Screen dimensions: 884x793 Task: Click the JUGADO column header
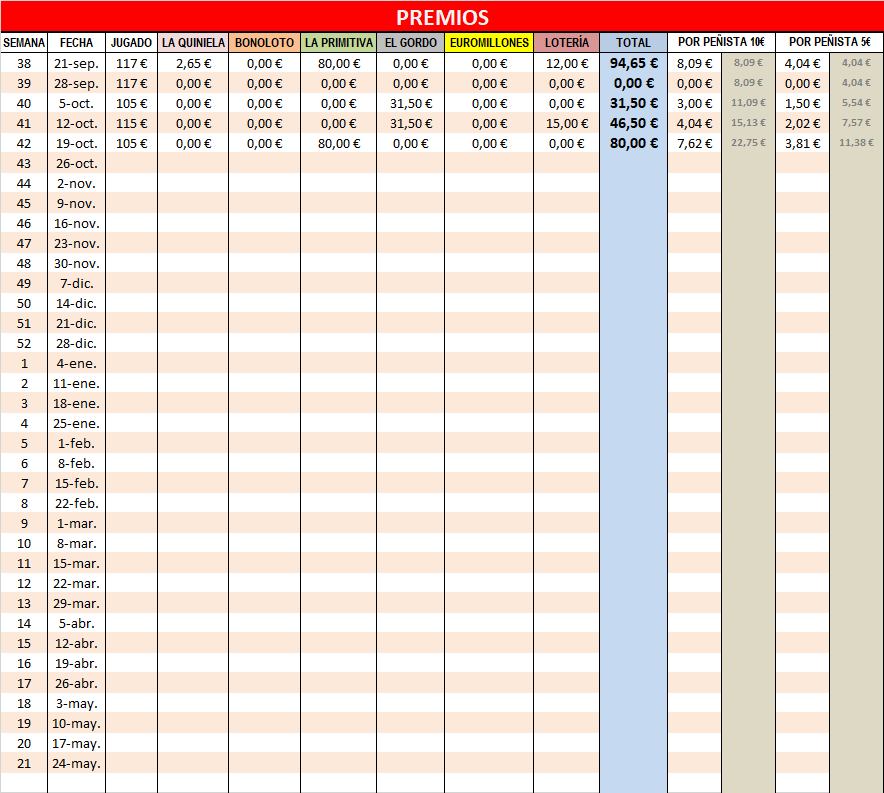click(131, 43)
